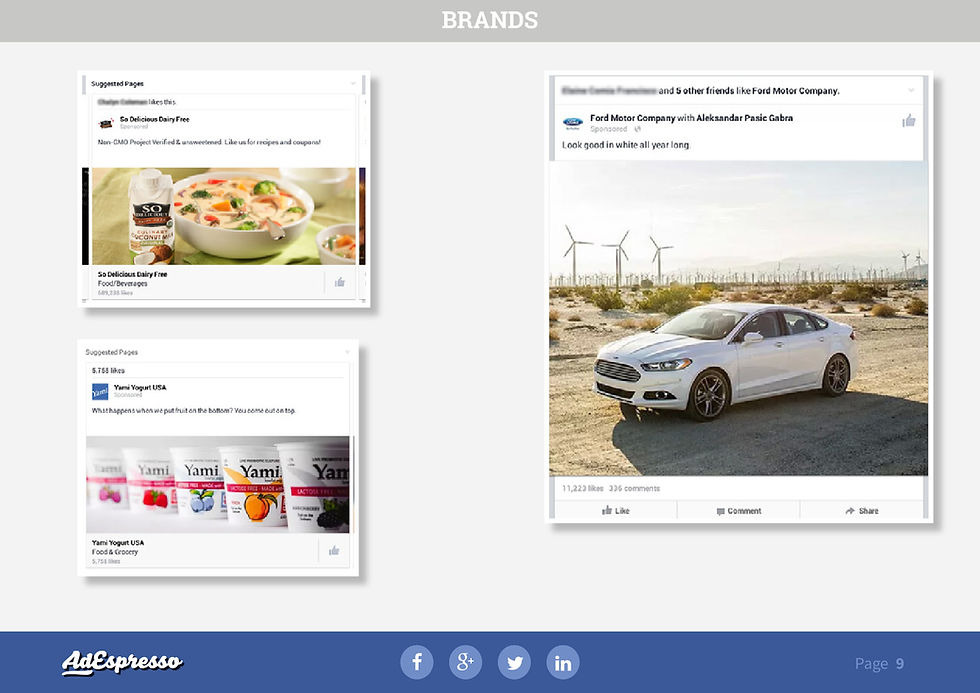Viewport: 980px width, 693px height.
Task: Click 'So Delicious Dairy Free' caption below soup image
Action: point(132,274)
